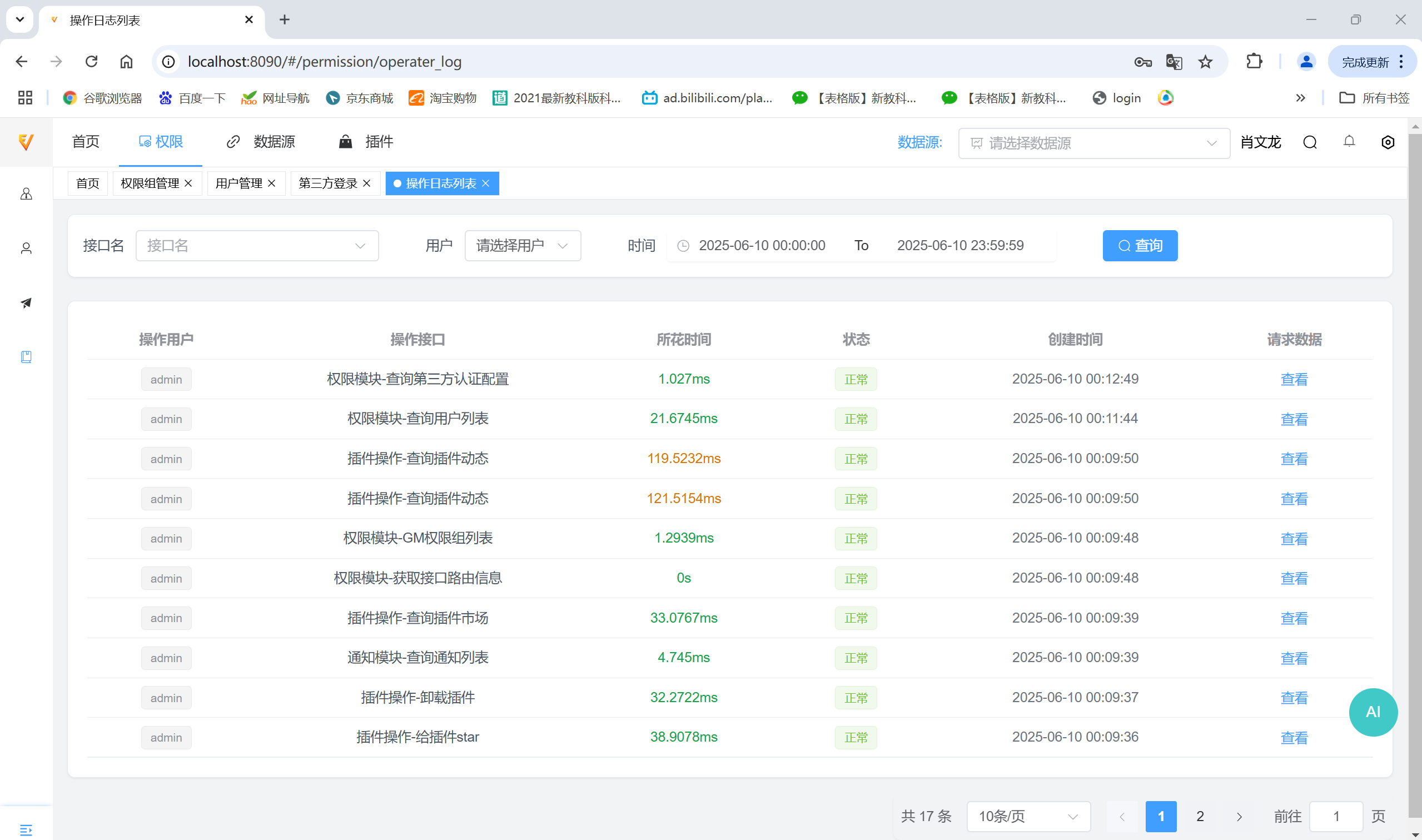The height and width of the screenshot is (840, 1422).
Task: Bookmark this page with the star icon
Action: [1205, 61]
